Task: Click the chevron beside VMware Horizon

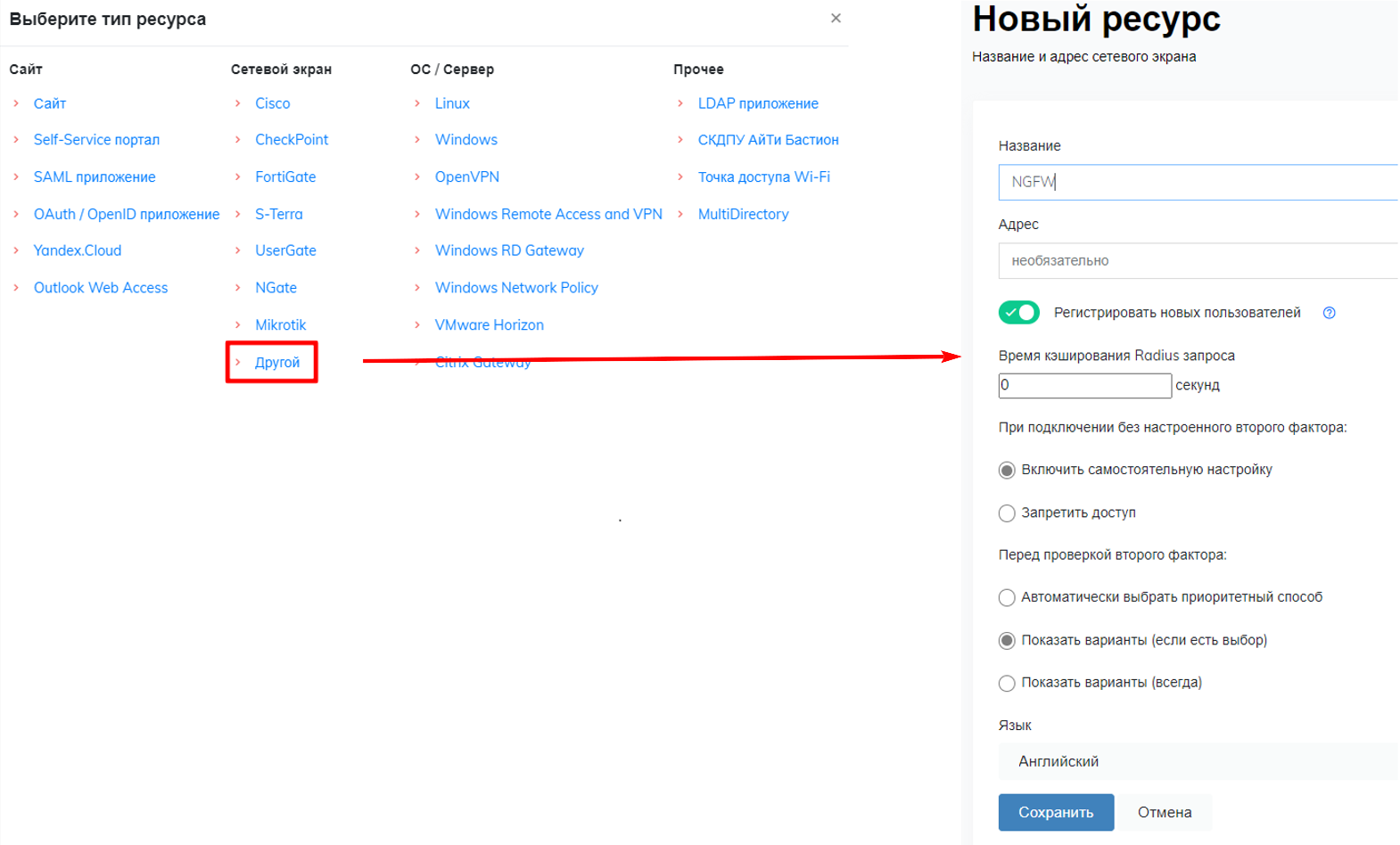Action: [x=417, y=325]
